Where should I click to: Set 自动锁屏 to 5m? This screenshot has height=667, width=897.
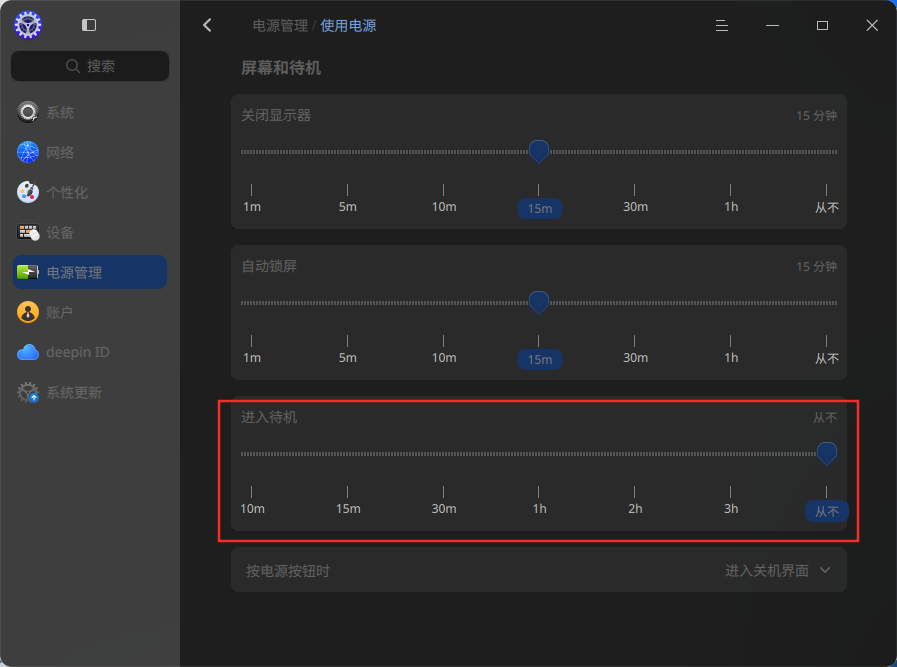point(347,358)
